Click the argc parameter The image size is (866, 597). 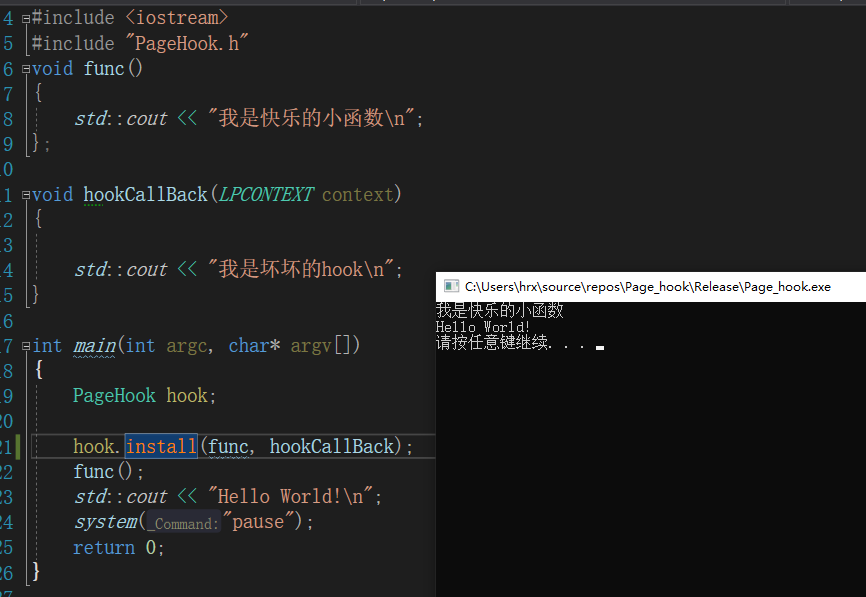coord(187,346)
